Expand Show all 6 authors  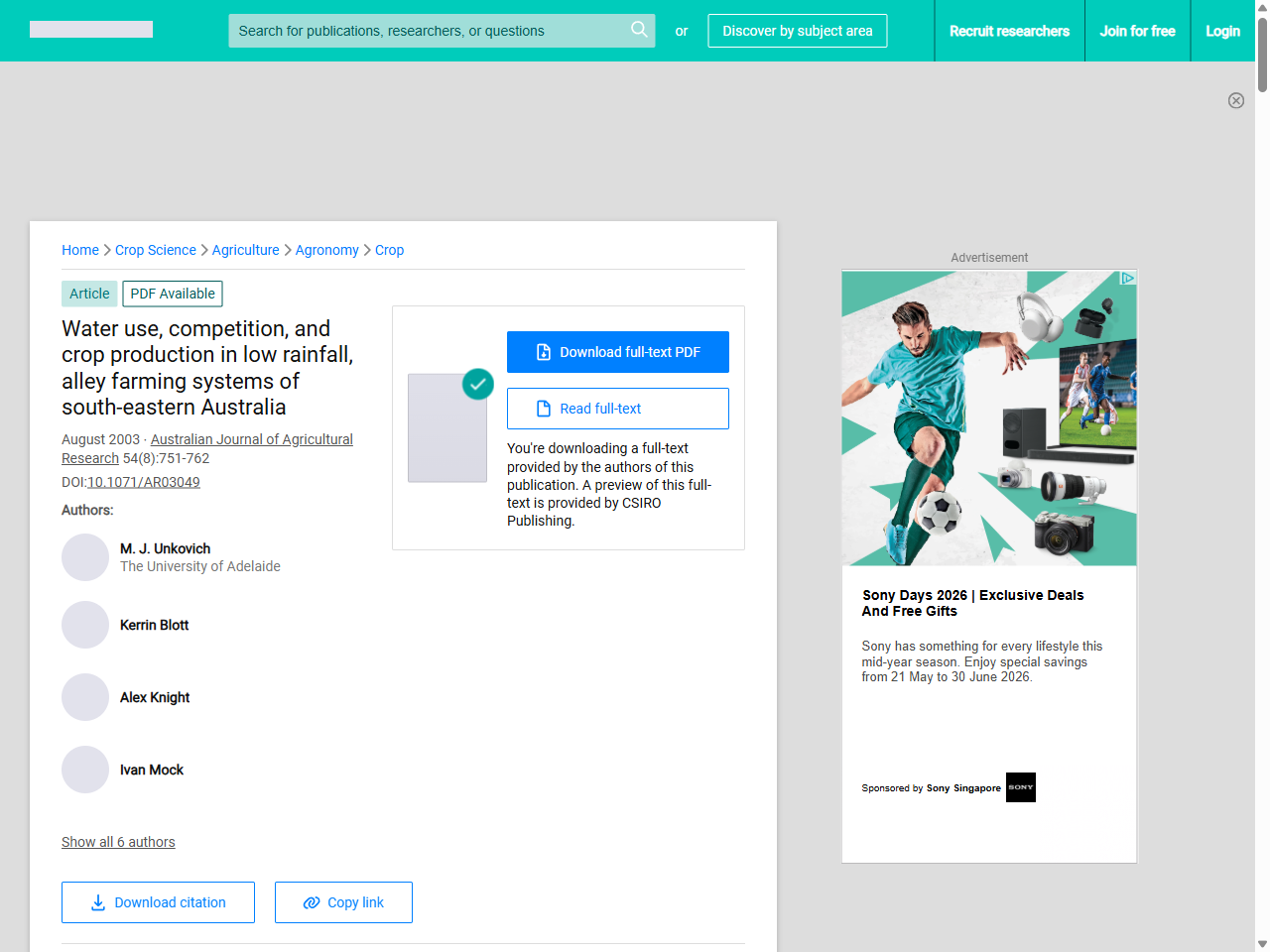pos(118,842)
